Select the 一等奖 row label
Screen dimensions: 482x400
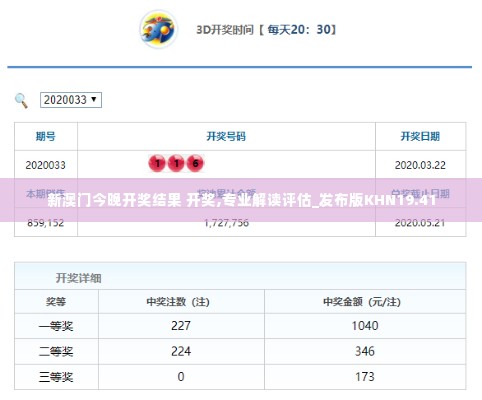[x=56, y=326]
